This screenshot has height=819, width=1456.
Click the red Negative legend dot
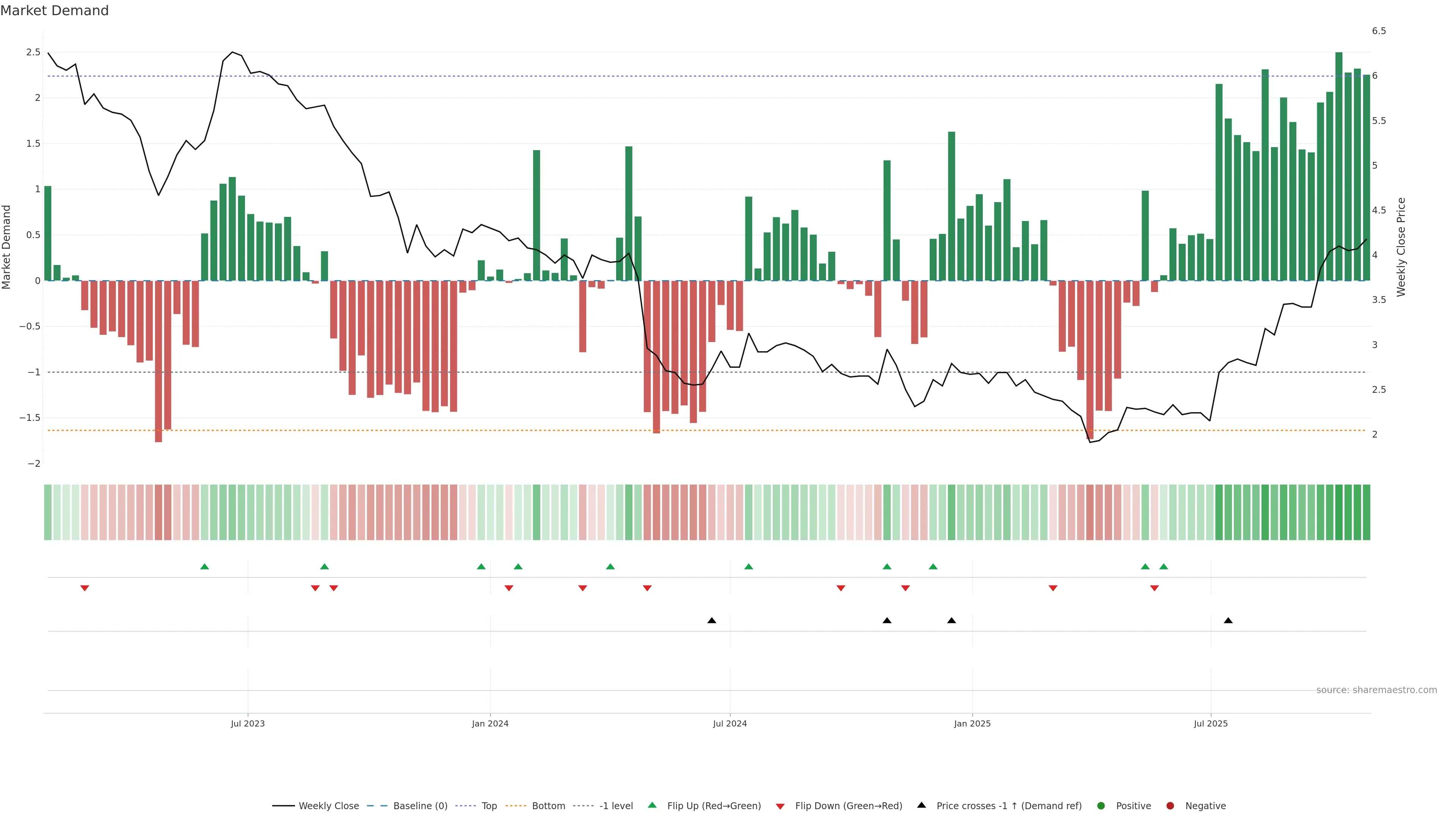(1170, 805)
